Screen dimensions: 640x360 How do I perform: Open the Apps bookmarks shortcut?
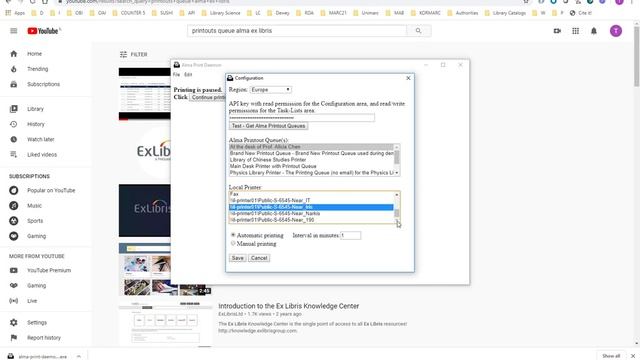(x=15, y=13)
